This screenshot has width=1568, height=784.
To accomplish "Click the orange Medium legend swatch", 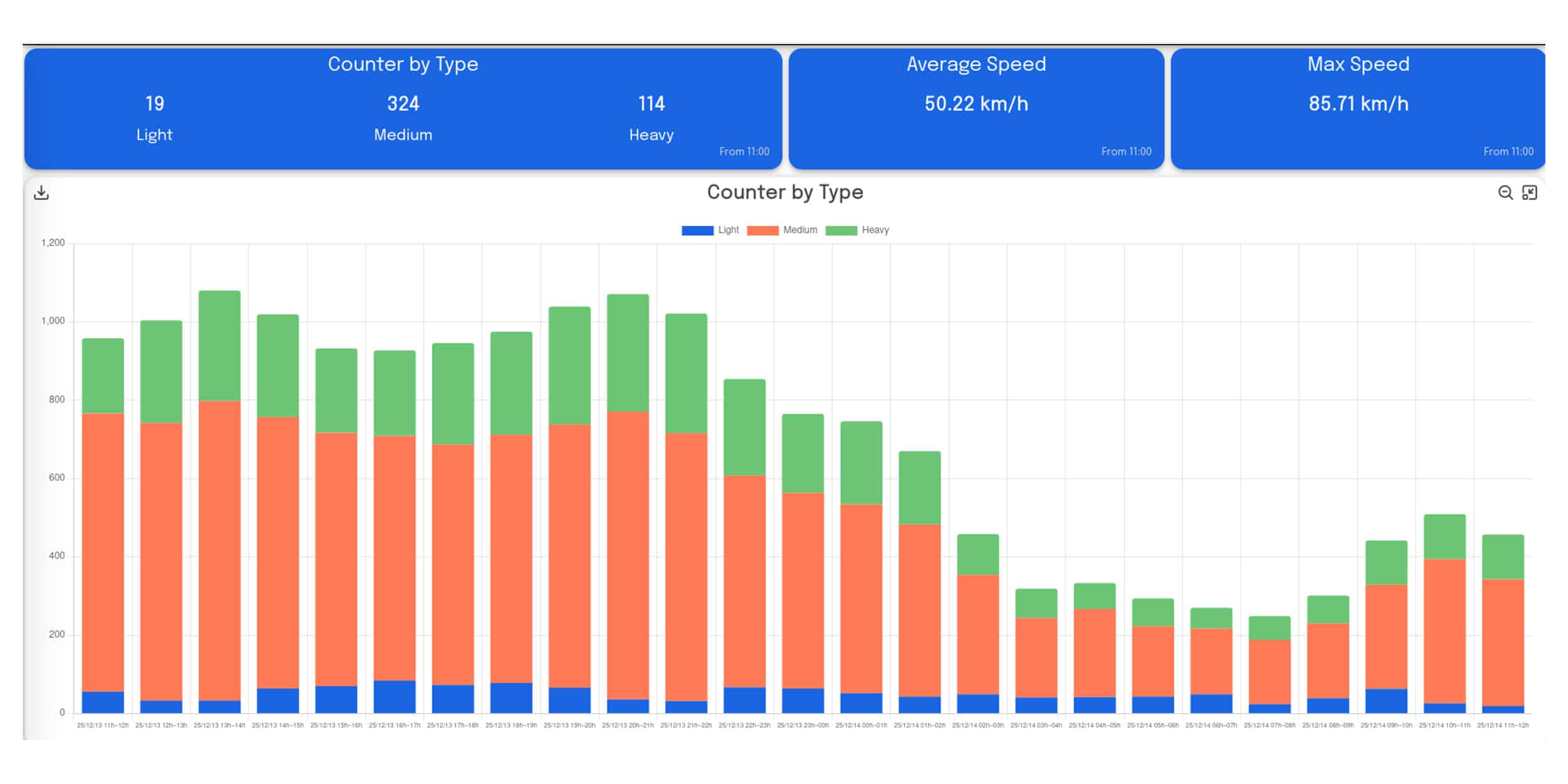I will point(763,230).
